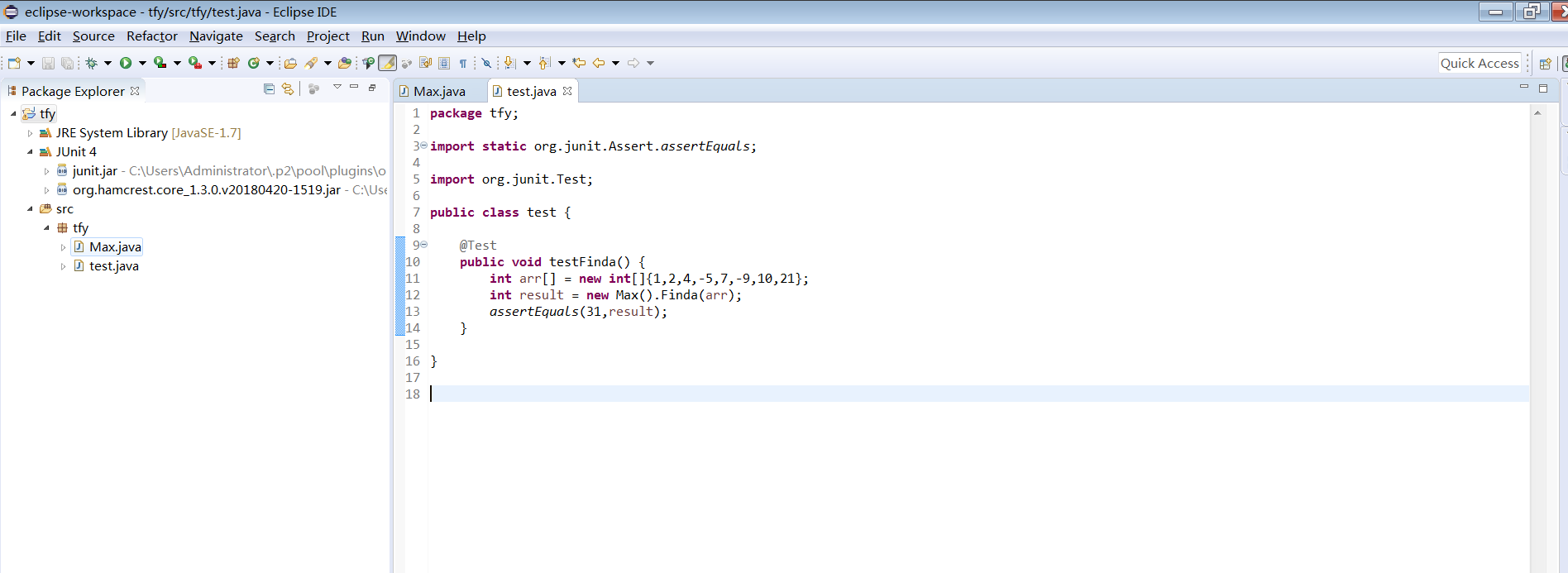The width and height of the screenshot is (1568, 573).
Task: Toggle Mark Occurrences highlighter button
Action: pos(387,63)
